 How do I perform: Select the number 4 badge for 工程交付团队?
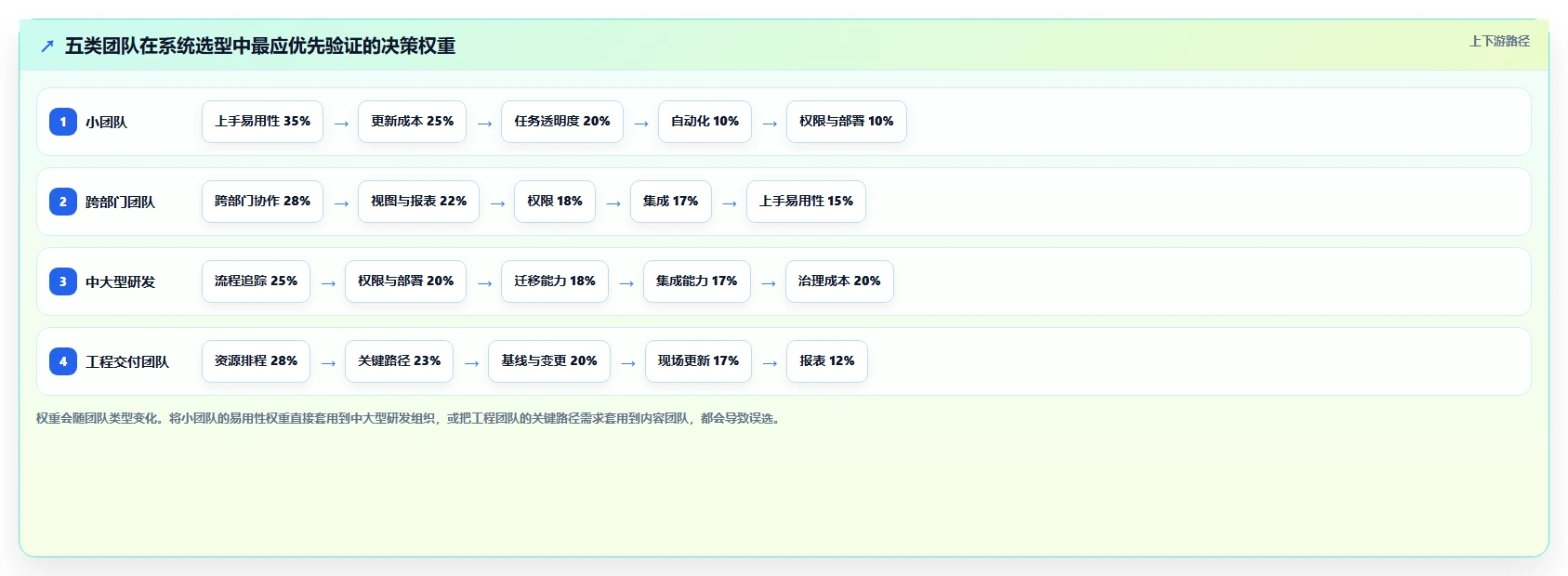[63, 361]
